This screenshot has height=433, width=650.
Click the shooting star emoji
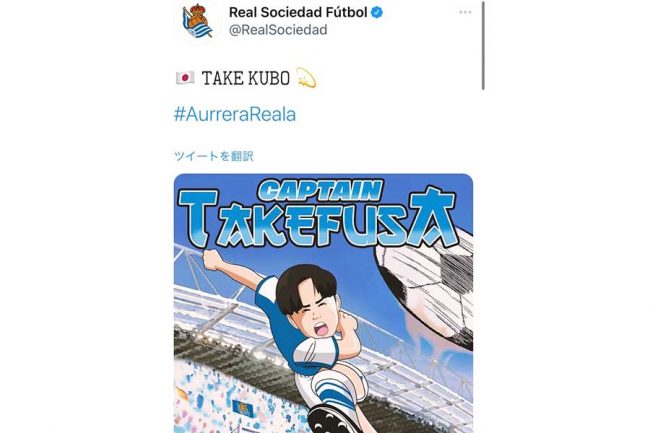coord(306,78)
